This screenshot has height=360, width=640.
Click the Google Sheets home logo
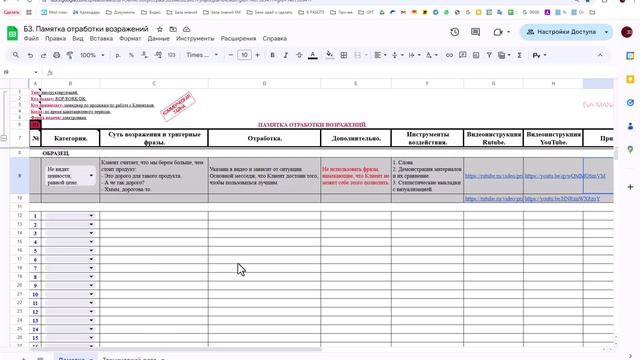[x=12, y=33]
